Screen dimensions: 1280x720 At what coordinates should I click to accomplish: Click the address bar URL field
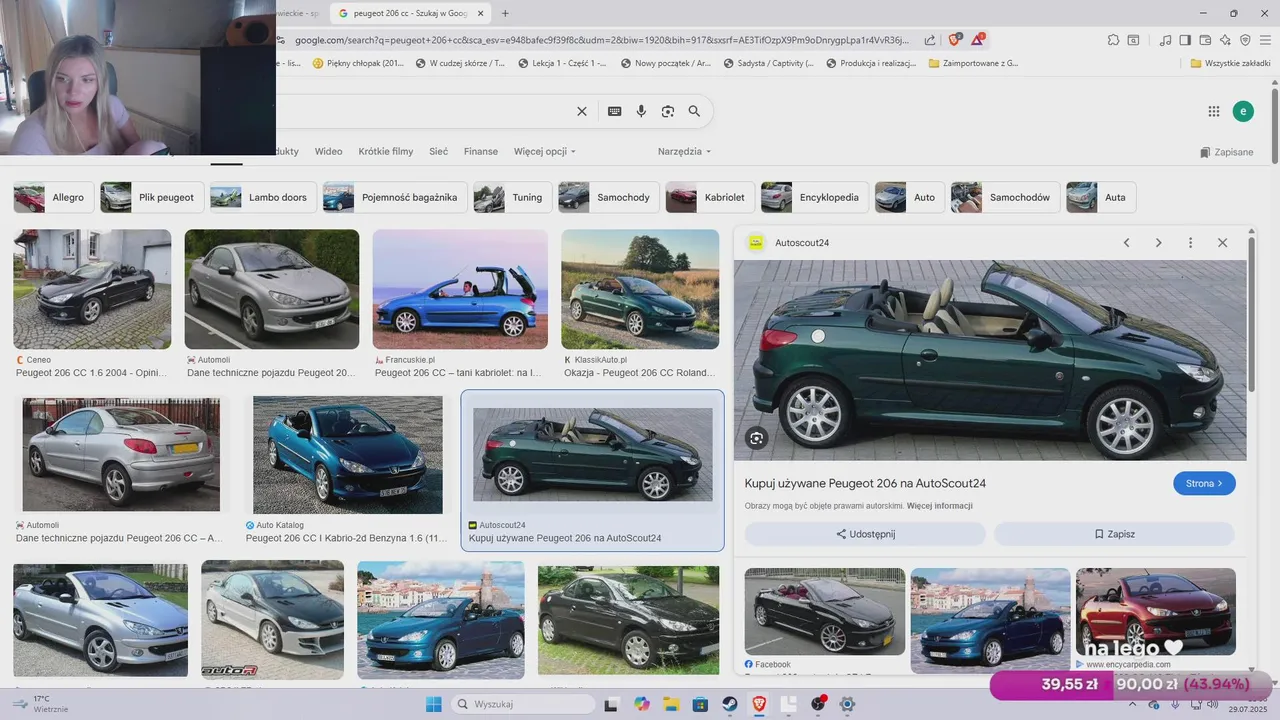600,40
